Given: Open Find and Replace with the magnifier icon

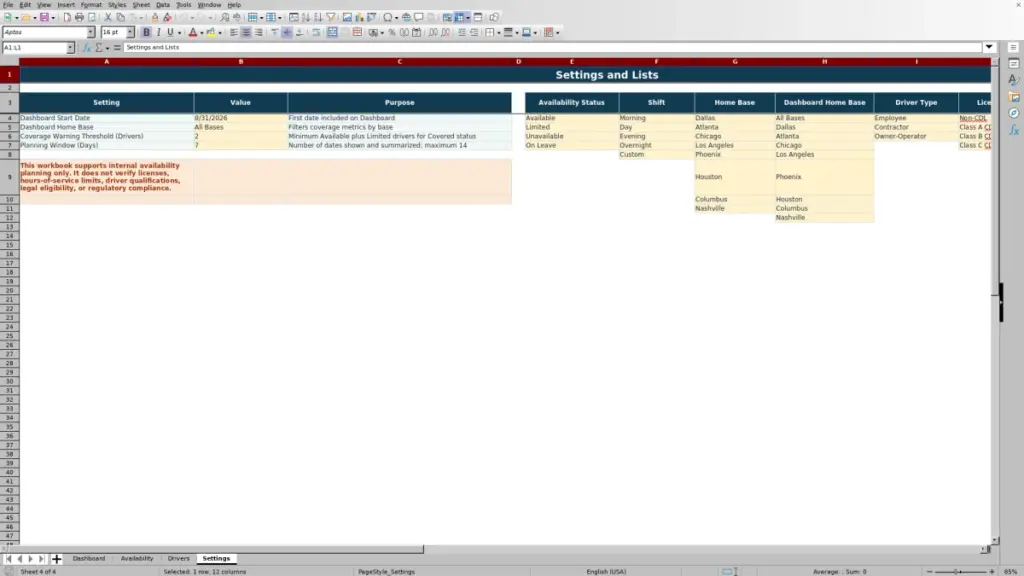Looking at the screenshot, I should (x=225, y=18).
